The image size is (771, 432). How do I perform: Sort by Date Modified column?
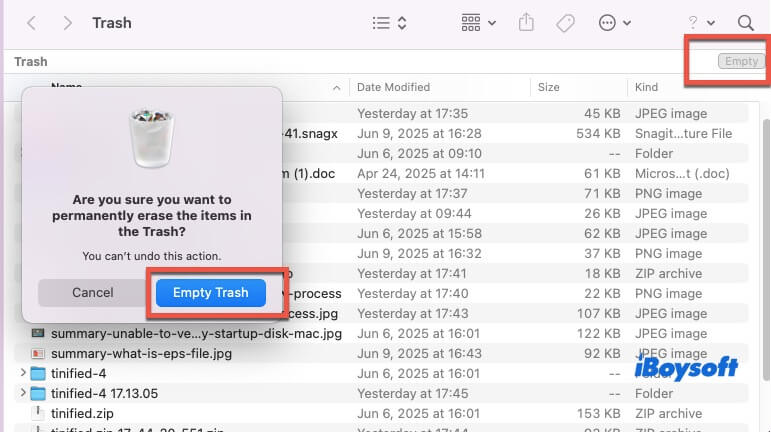pos(393,87)
